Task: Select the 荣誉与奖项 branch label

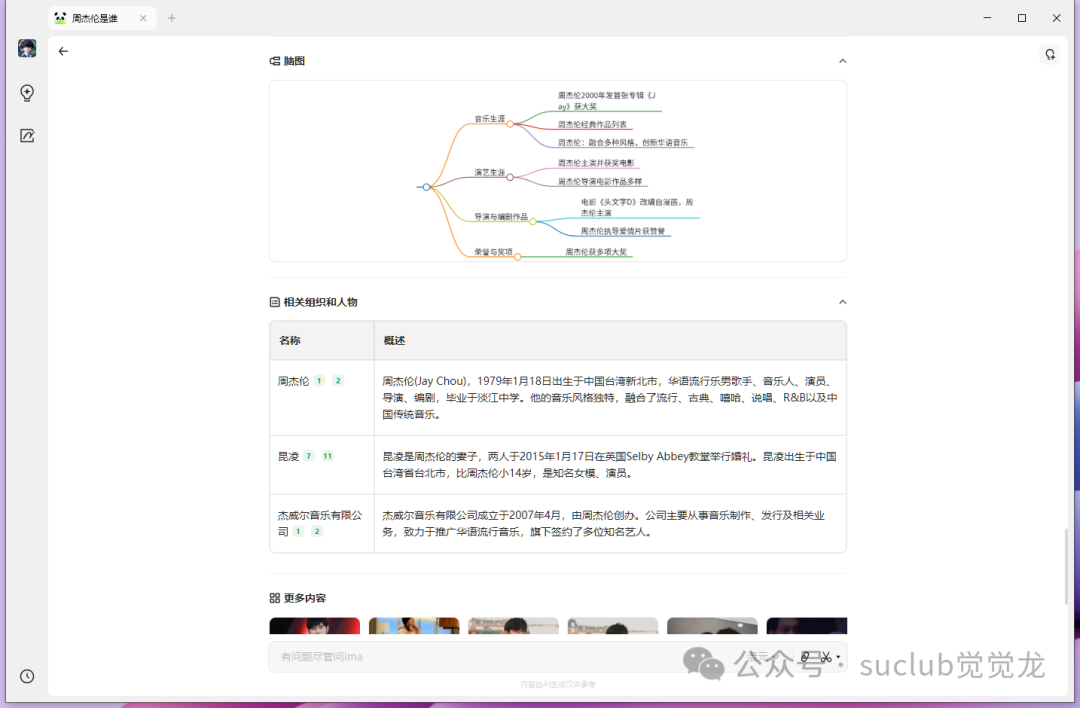Action: (493, 252)
